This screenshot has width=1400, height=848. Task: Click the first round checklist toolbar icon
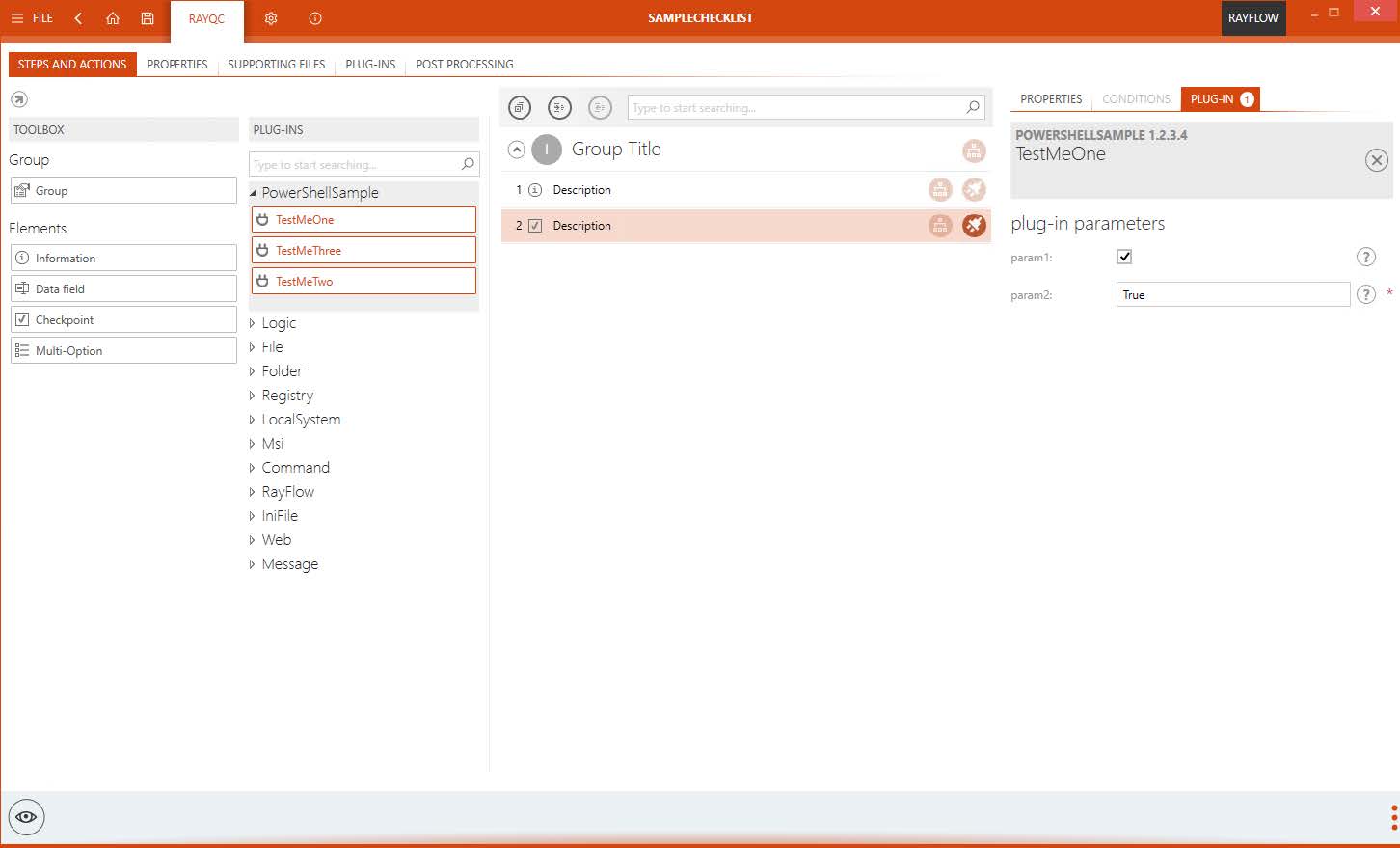[x=520, y=107]
